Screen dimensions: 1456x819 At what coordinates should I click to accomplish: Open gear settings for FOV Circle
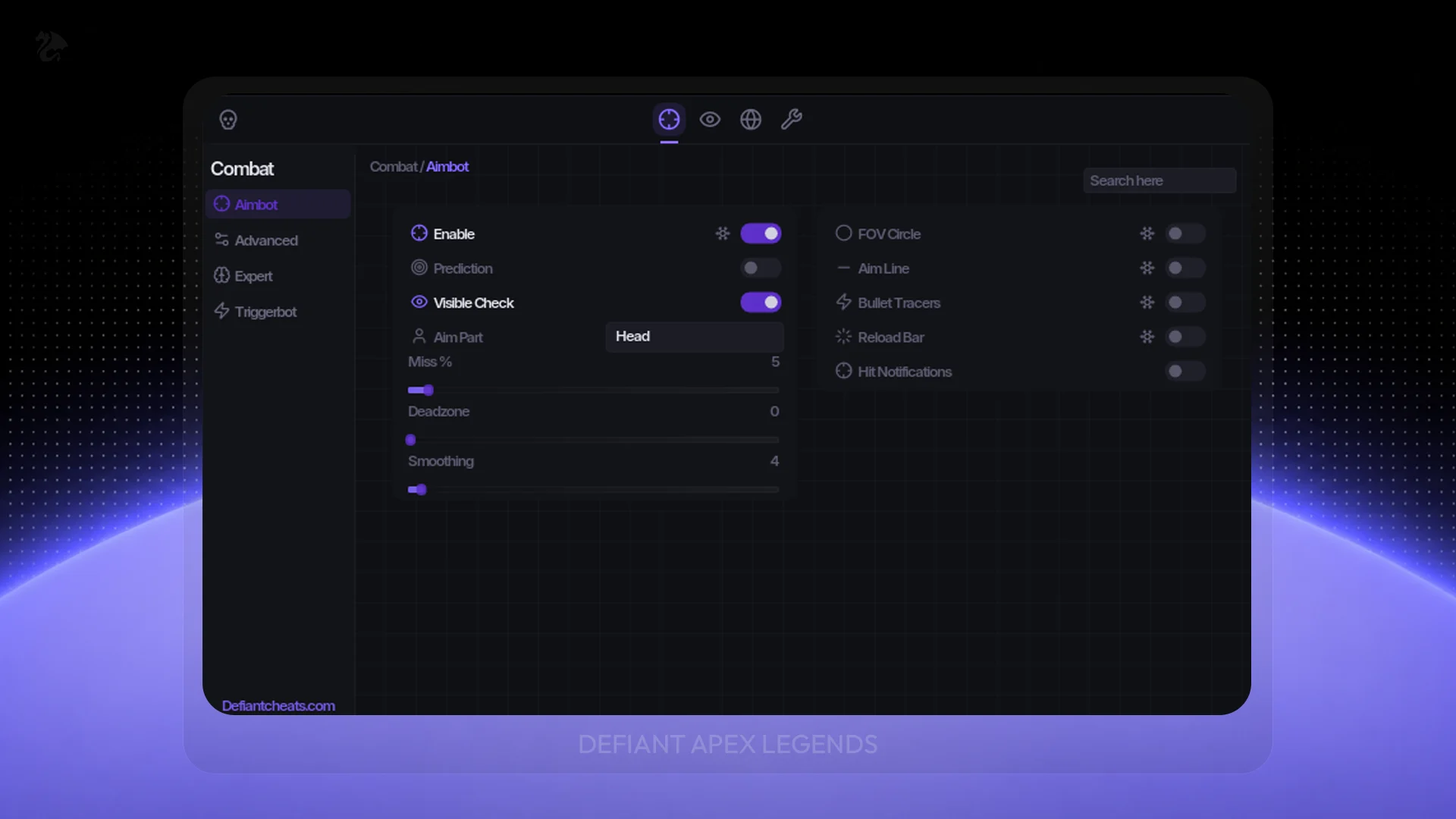coord(1147,234)
